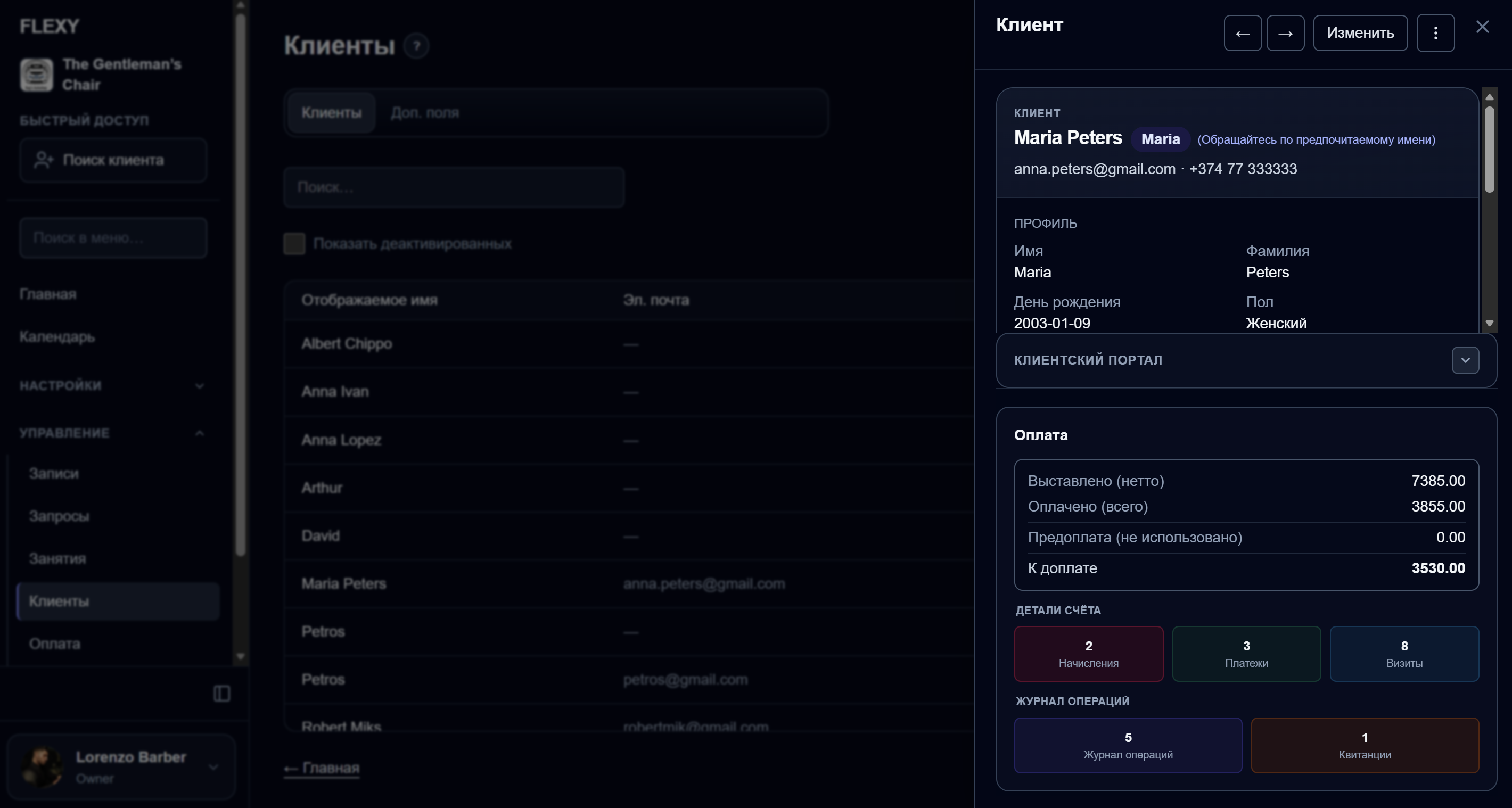Click the Эл. почта column header
The width and height of the screenshot is (1512, 808).
click(656, 300)
